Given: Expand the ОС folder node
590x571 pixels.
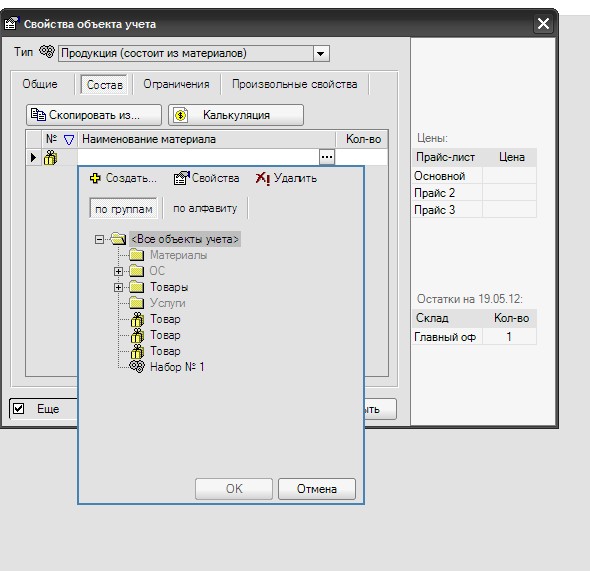Looking at the screenshot, I should [x=118, y=271].
